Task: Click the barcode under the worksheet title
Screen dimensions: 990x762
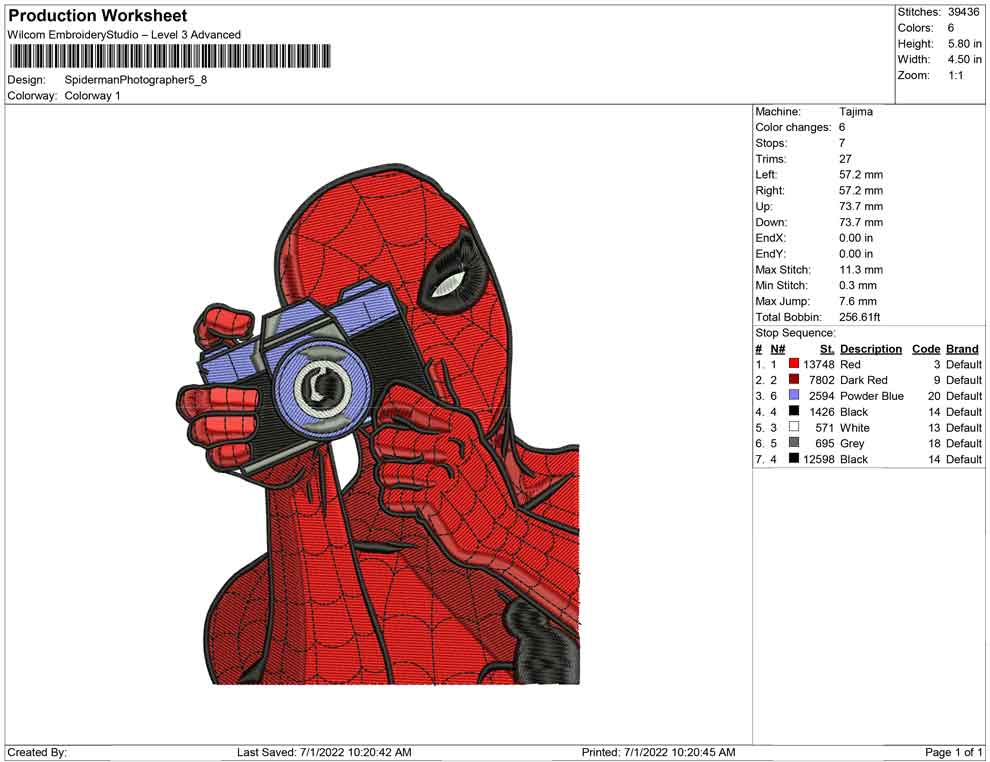Action: 169,56
